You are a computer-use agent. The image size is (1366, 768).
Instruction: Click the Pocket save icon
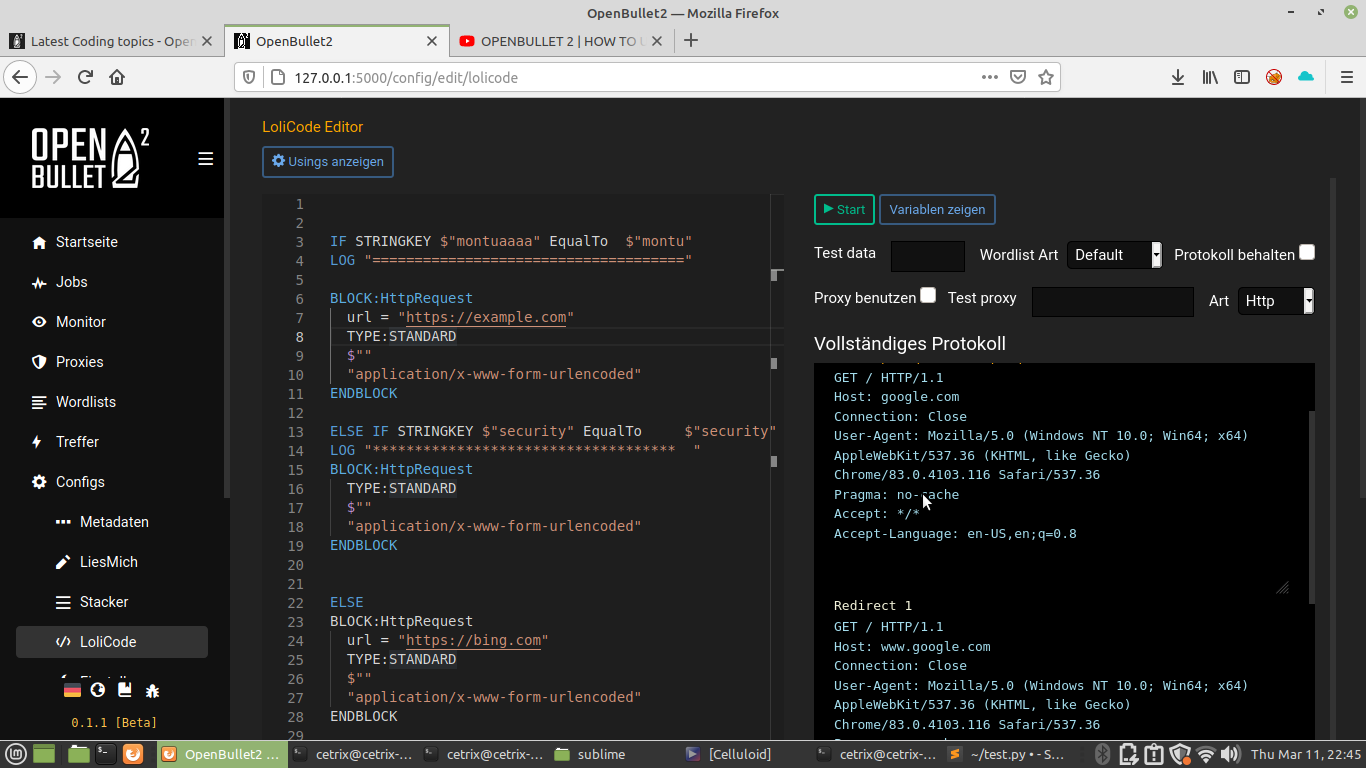pos(1018,77)
